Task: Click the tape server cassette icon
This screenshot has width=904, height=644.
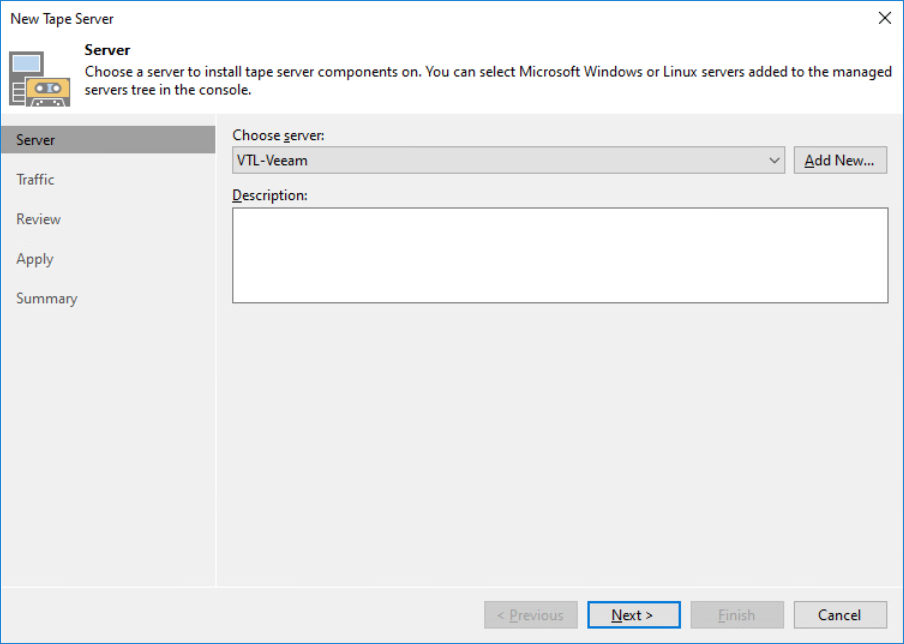Action: coord(40,78)
